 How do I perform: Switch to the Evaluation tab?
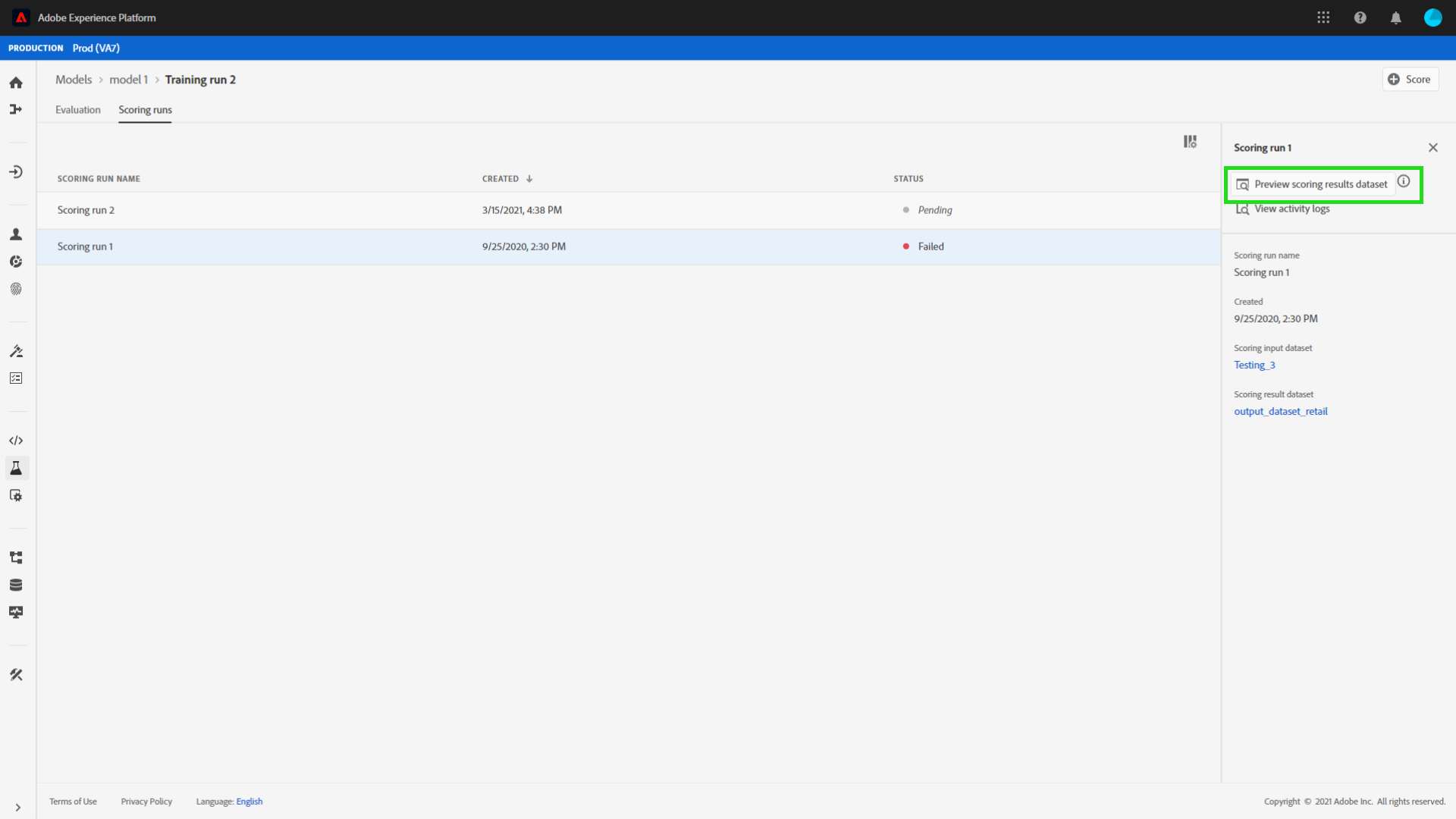pyautogui.click(x=77, y=110)
